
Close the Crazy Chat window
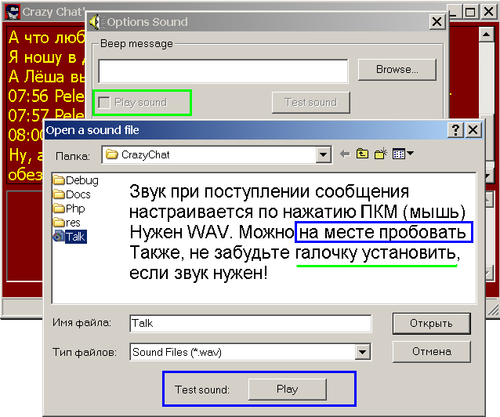pos(489,12)
